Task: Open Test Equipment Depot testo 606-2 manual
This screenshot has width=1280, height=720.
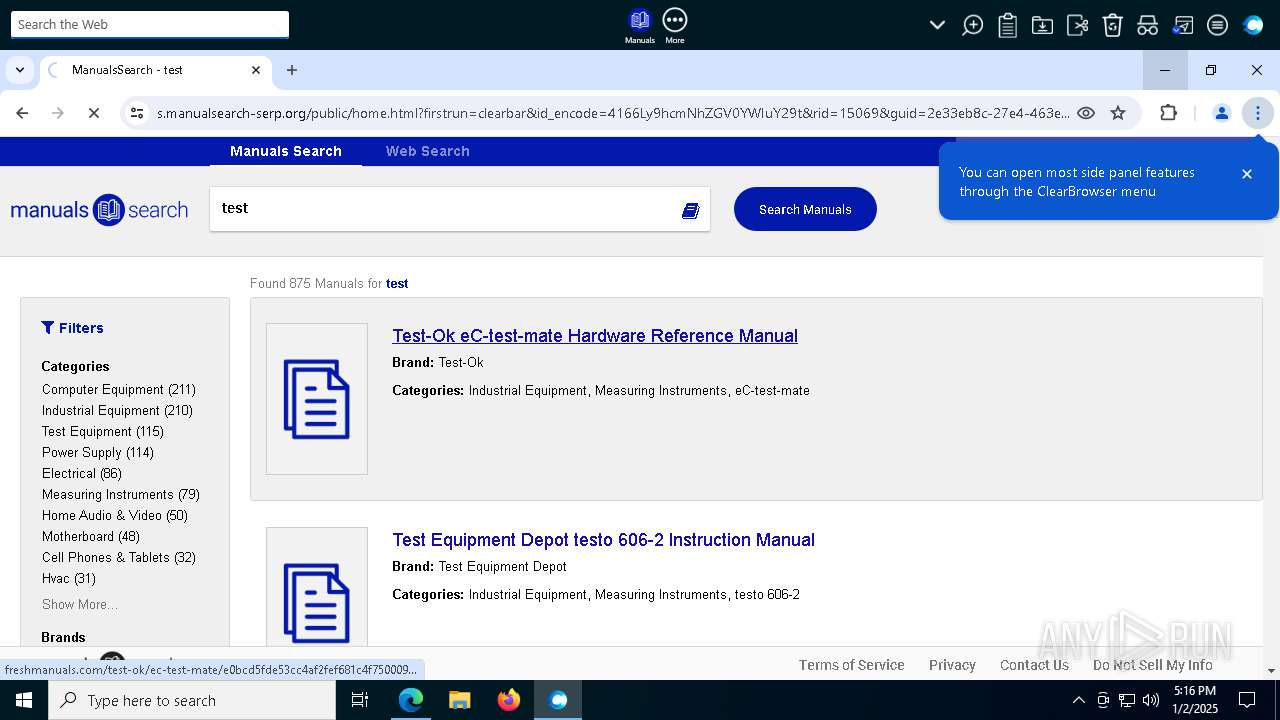Action: (604, 540)
